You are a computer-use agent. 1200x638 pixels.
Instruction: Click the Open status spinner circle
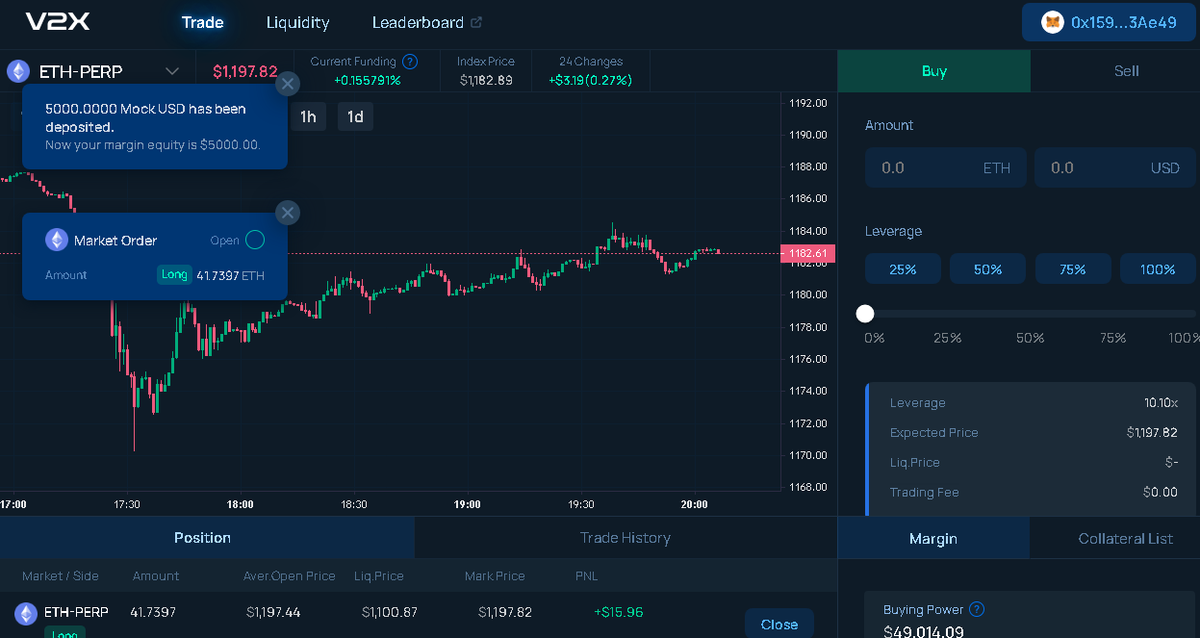tap(255, 240)
